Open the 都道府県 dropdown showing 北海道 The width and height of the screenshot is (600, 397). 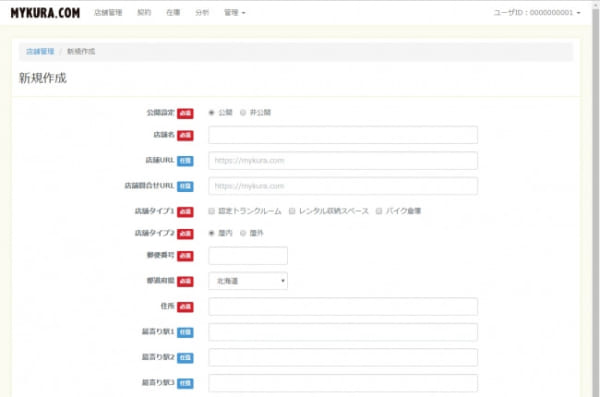coord(248,281)
